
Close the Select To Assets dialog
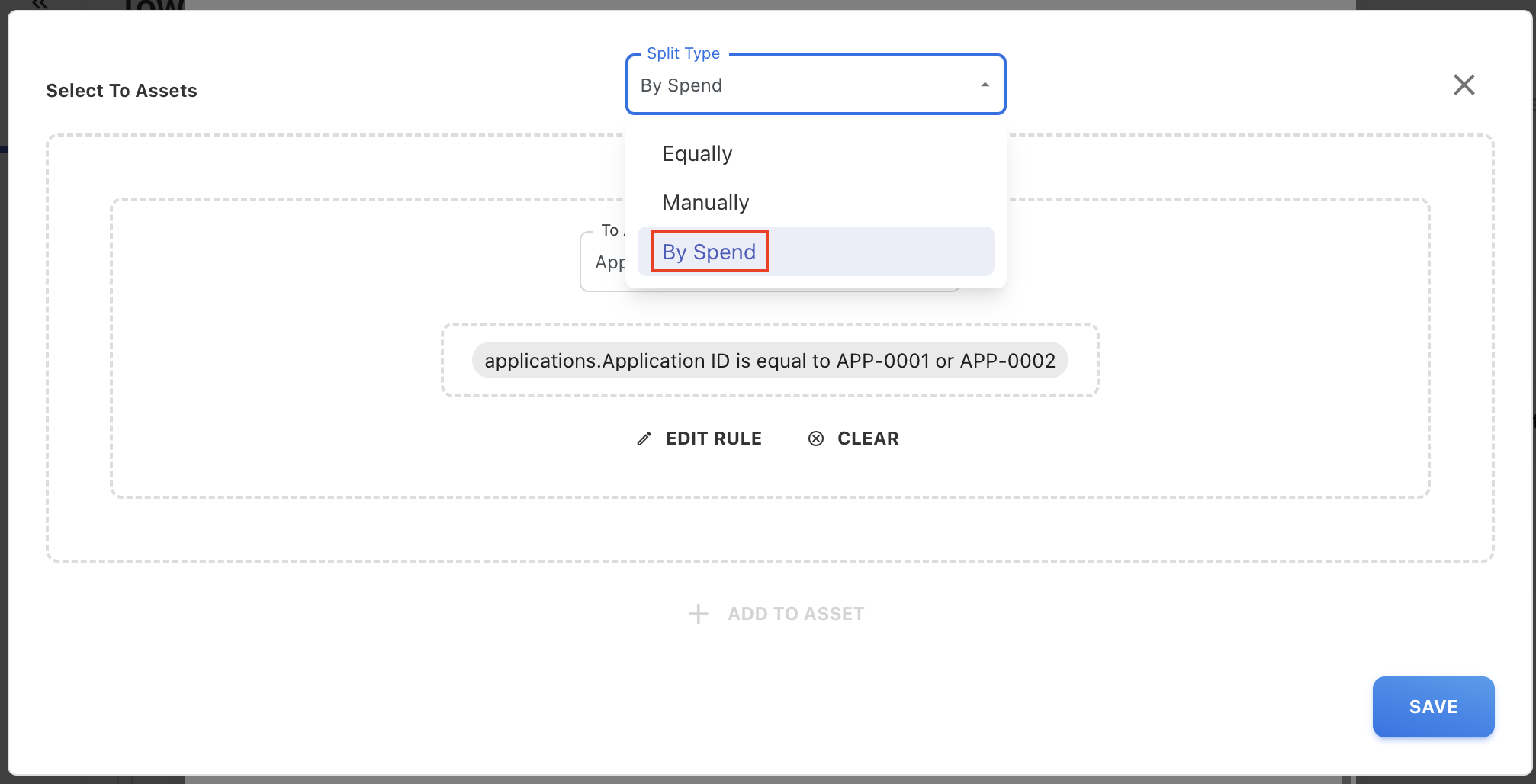[x=1464, y=85]
